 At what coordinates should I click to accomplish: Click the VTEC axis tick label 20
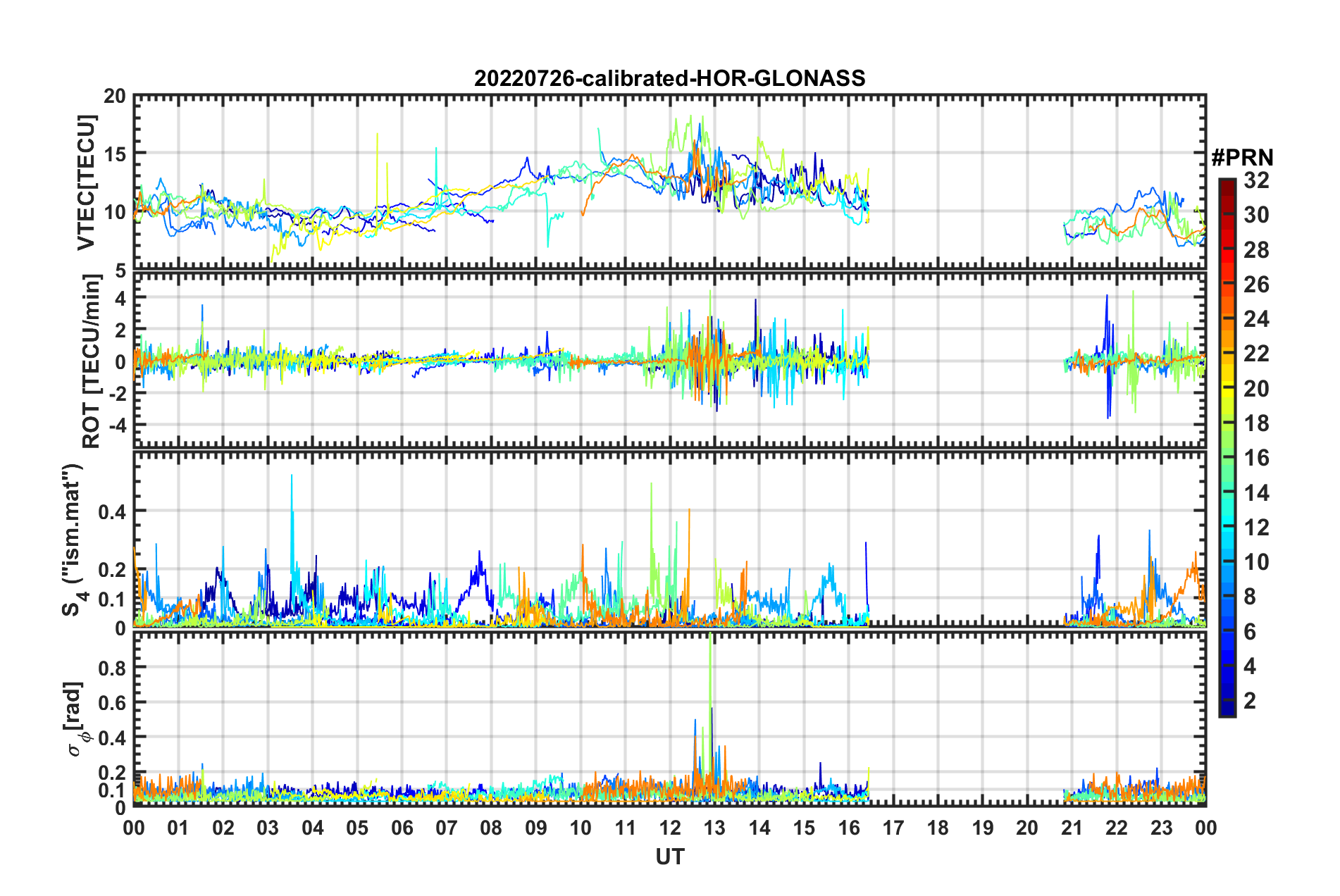pyautogui.click(x=115, y=97)
